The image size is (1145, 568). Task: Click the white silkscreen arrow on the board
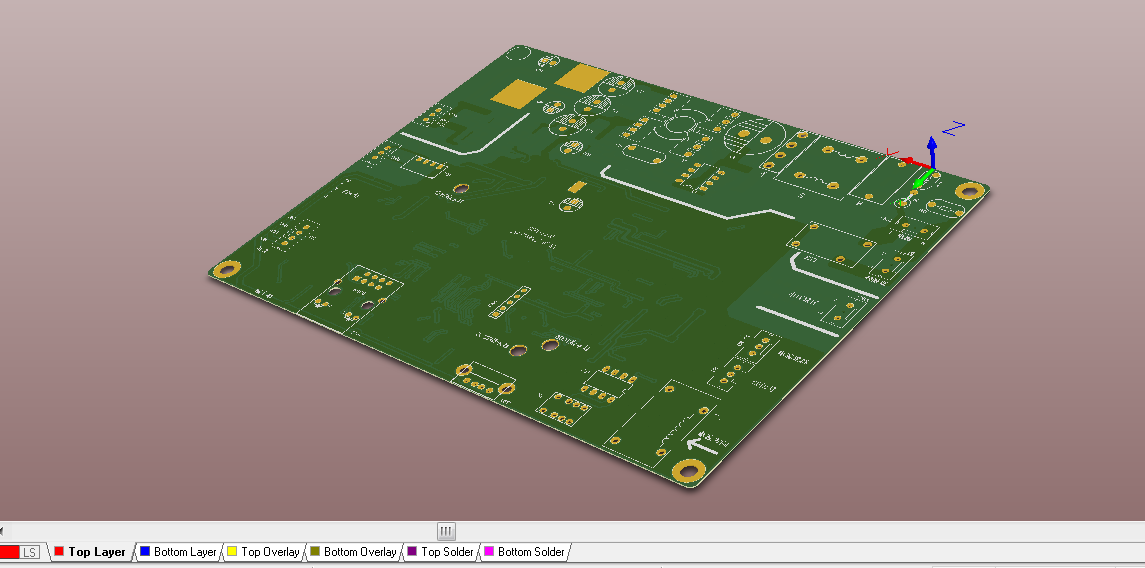[703, 447]
